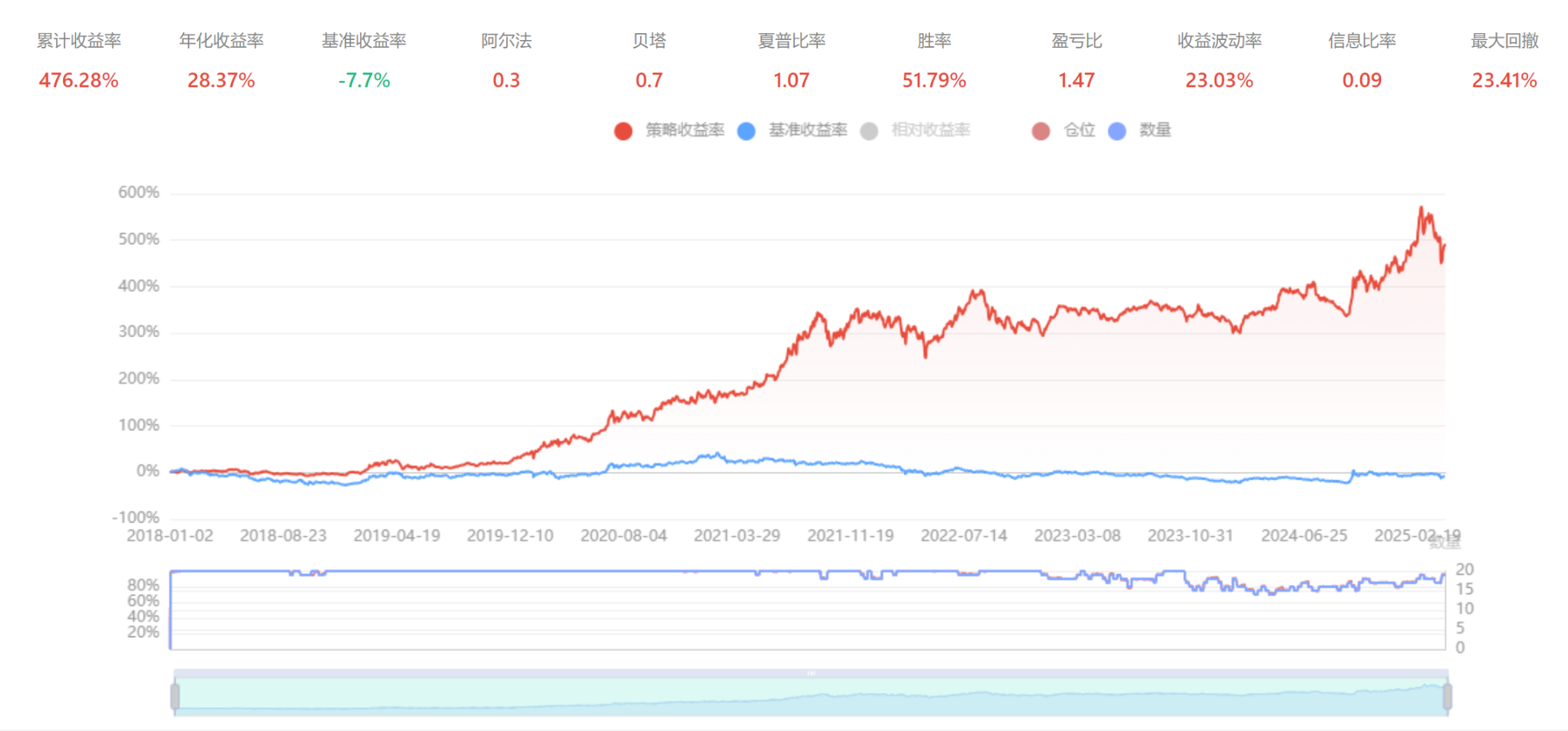The height and width of the screenshot is (731, 1568).
Task: Click inside the time range slider preview
Action: tap(811, 699)
